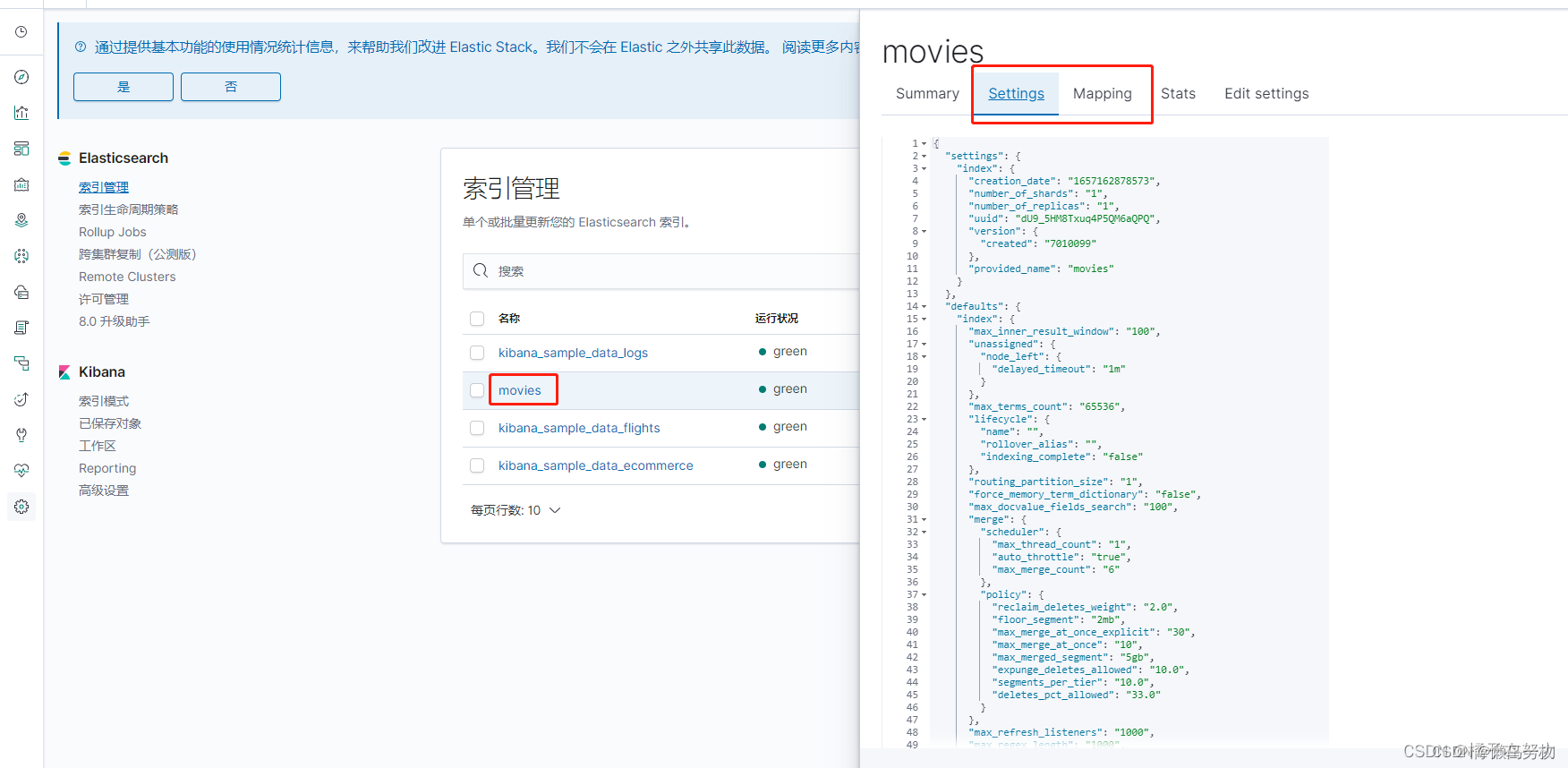Collapse the "version" fold at line 8
1568x768 pixels.
925,231
